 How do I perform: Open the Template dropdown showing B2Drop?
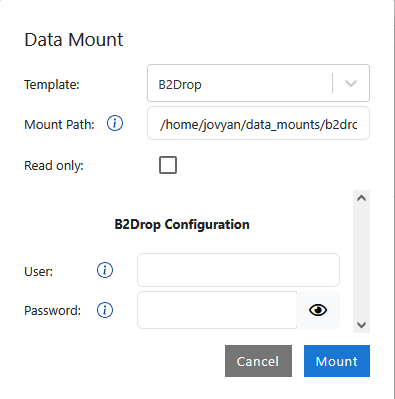coord(258,83)
